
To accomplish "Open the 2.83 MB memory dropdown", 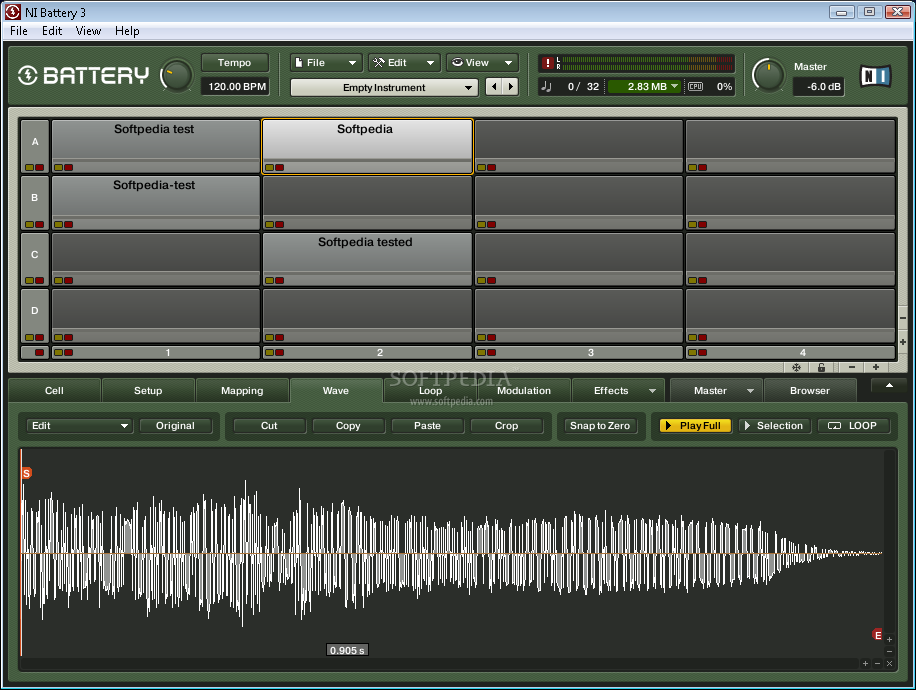I will 645,86.
